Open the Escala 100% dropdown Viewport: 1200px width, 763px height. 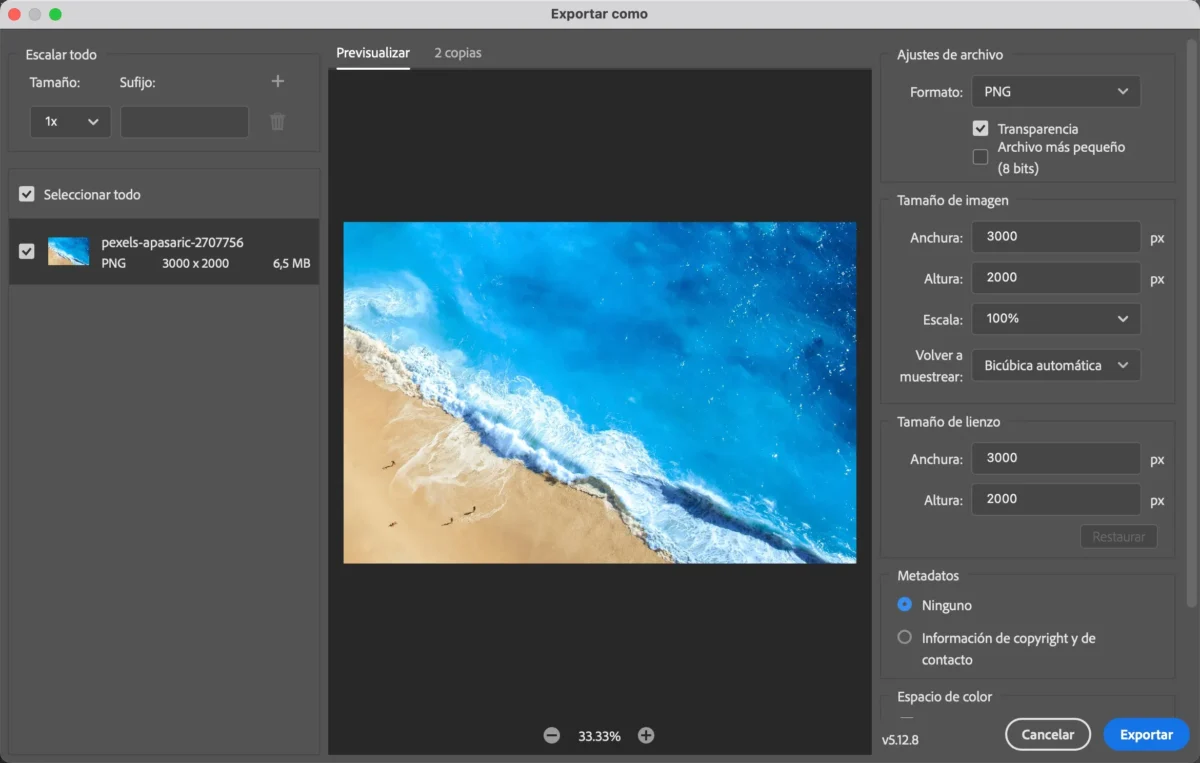click(1056, 318)
